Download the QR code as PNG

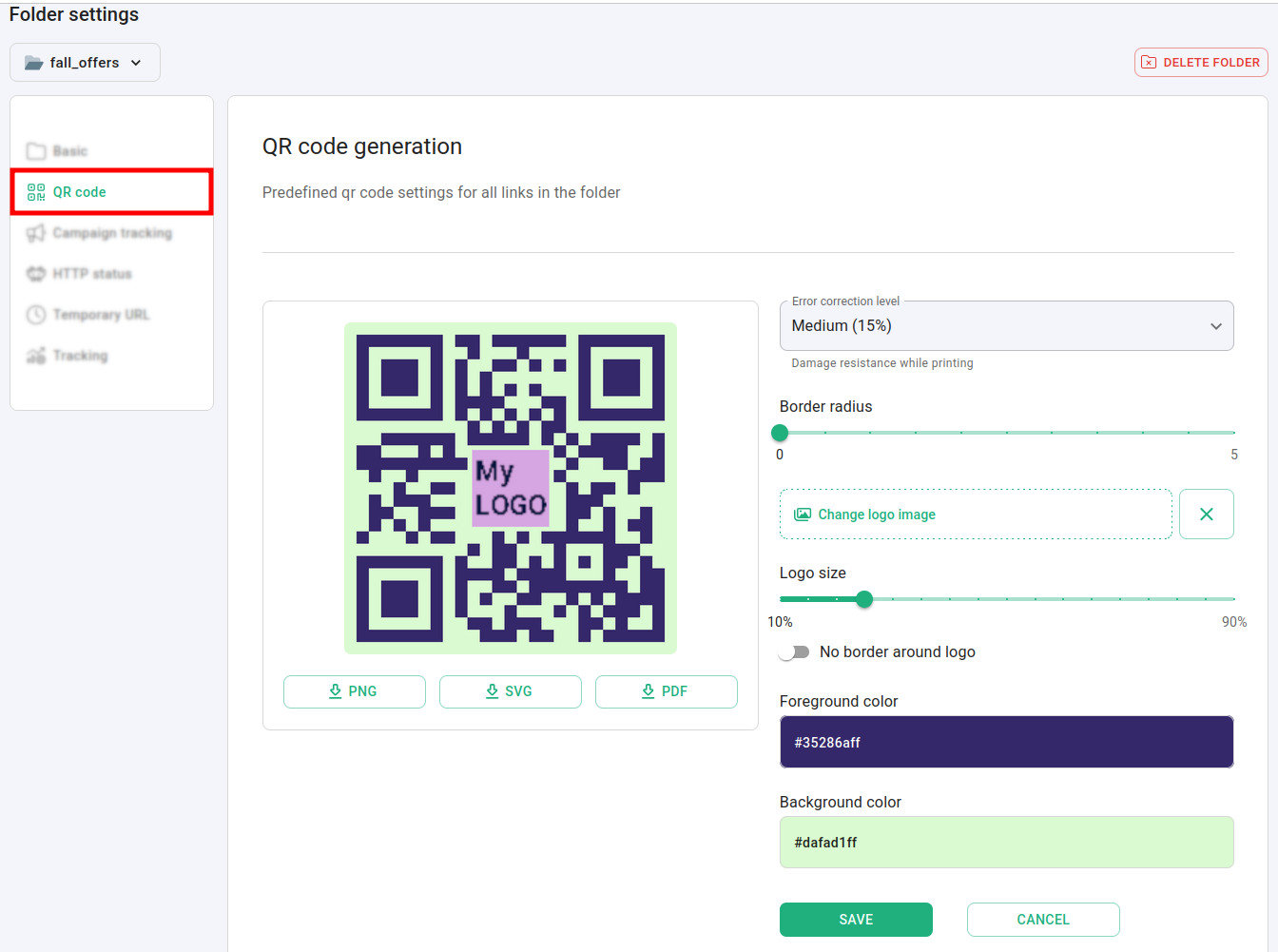(x=354, y=691)
